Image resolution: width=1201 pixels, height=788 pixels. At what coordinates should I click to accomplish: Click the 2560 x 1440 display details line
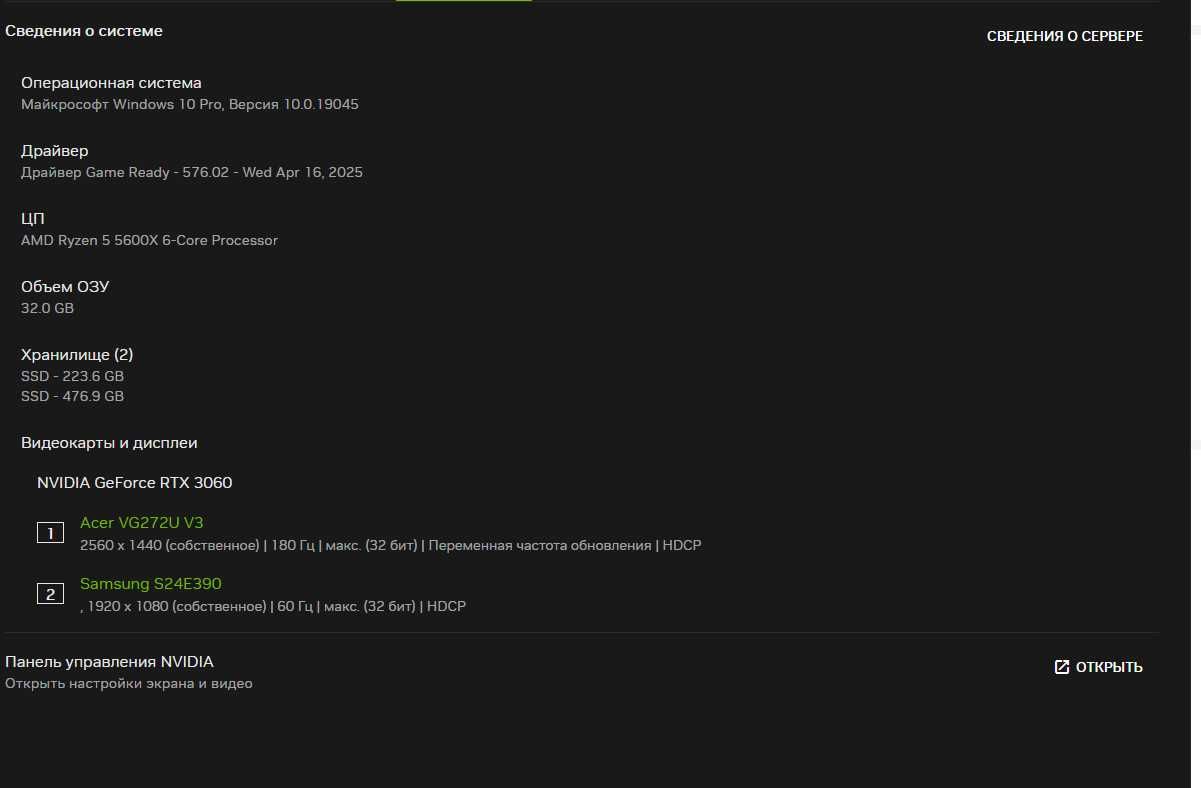pos(391,545)
